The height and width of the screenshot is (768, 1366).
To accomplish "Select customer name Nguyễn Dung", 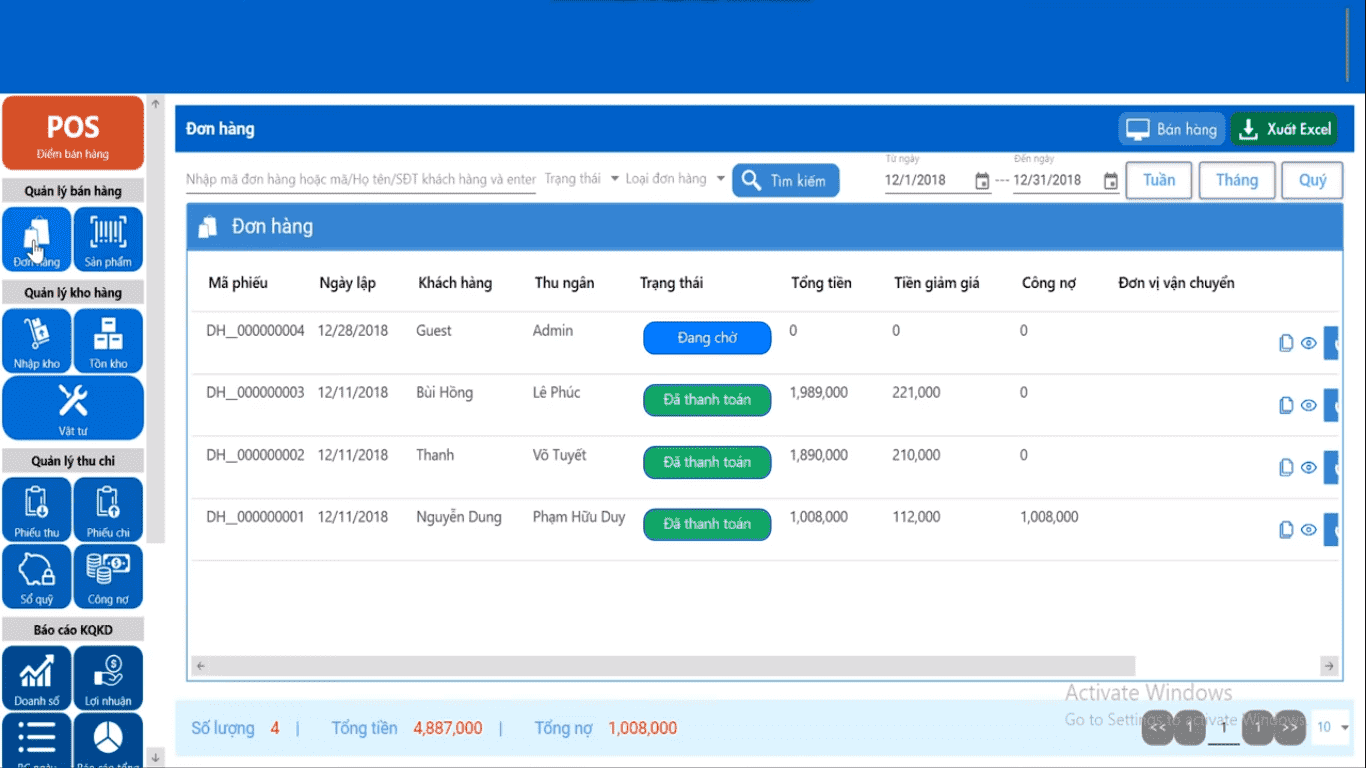I will click(x=459, y=517).
